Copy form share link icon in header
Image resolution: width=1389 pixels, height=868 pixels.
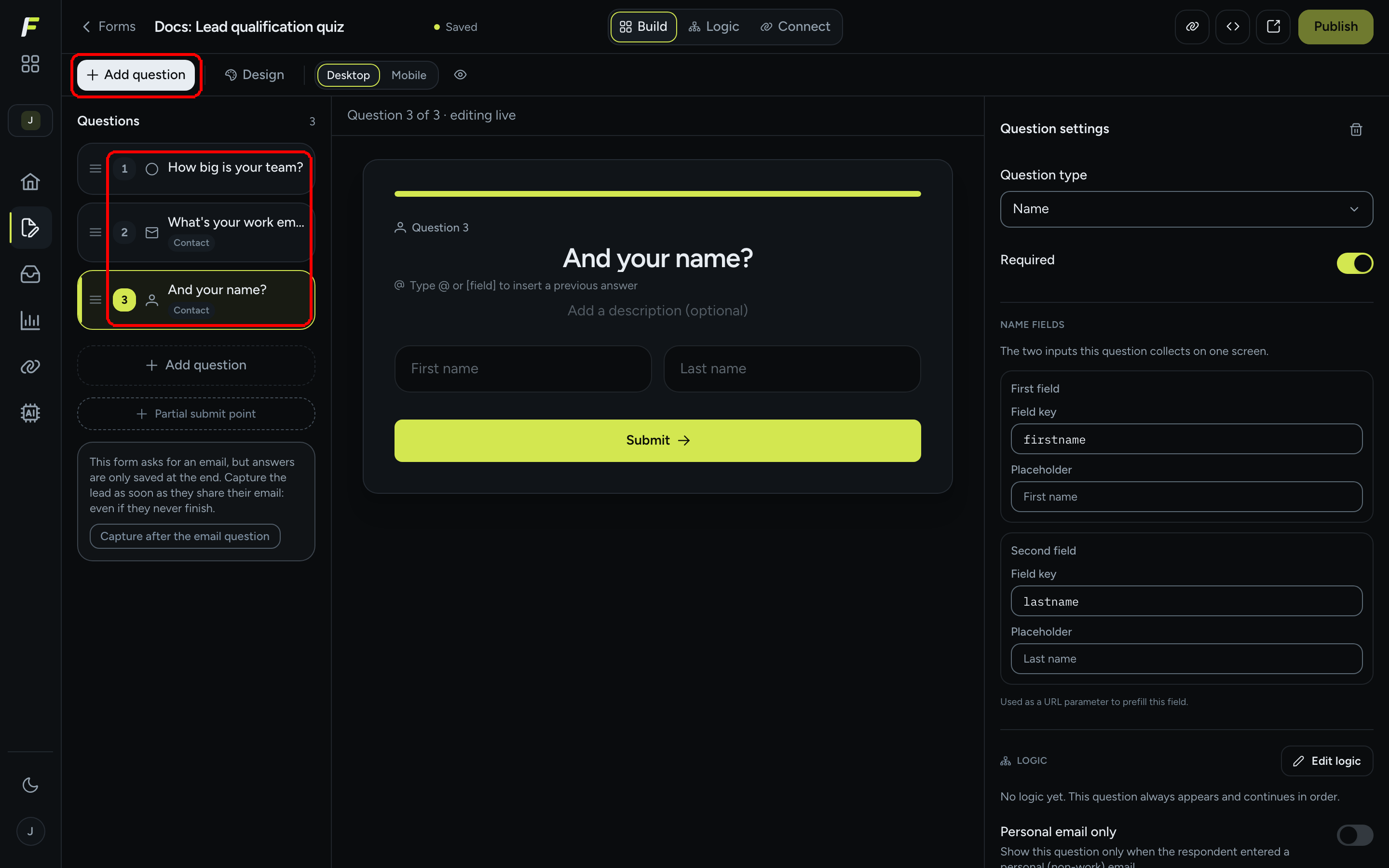1192,27
